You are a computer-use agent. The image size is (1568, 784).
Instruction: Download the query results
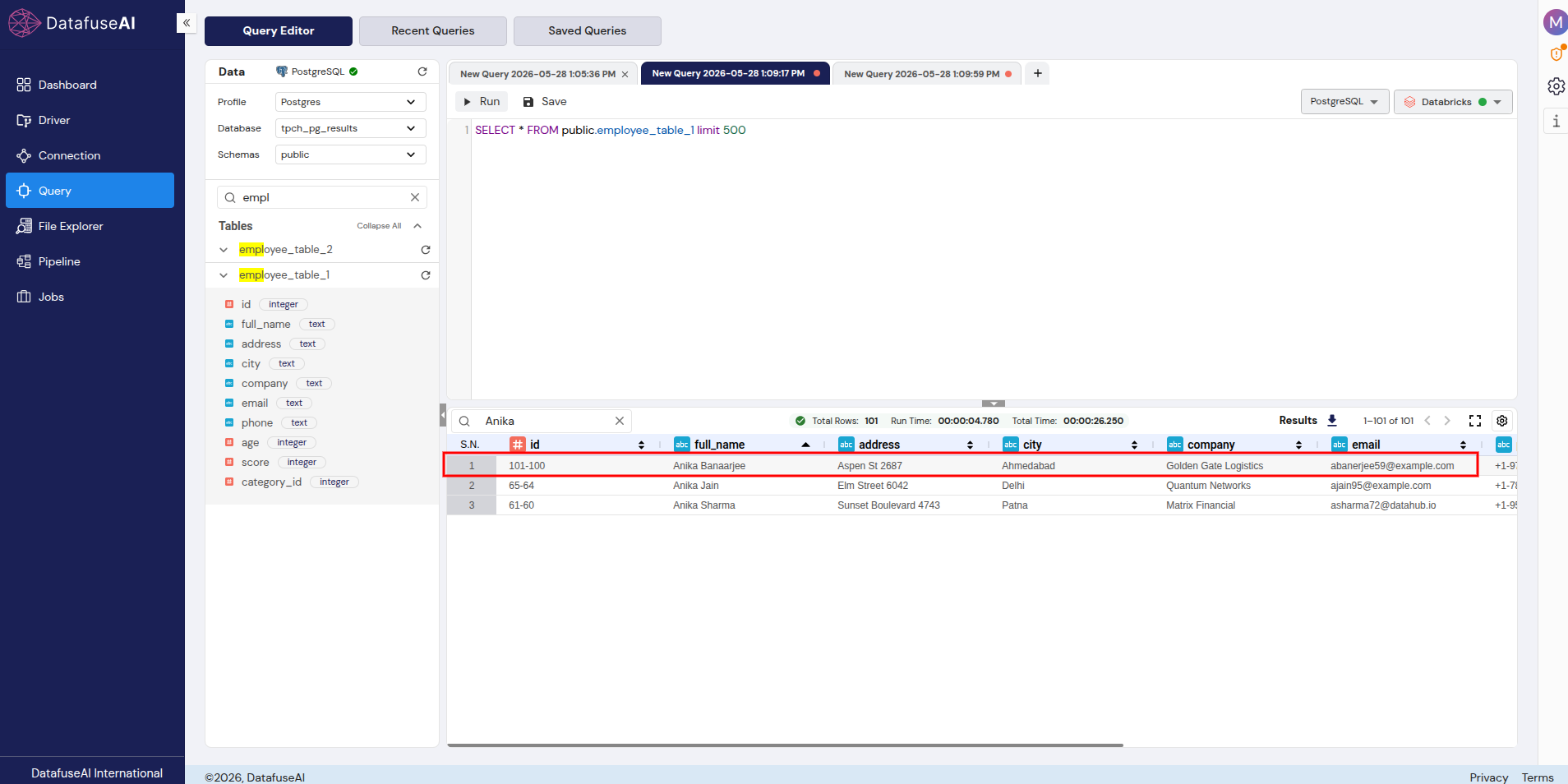click(x=1332, y=421)
